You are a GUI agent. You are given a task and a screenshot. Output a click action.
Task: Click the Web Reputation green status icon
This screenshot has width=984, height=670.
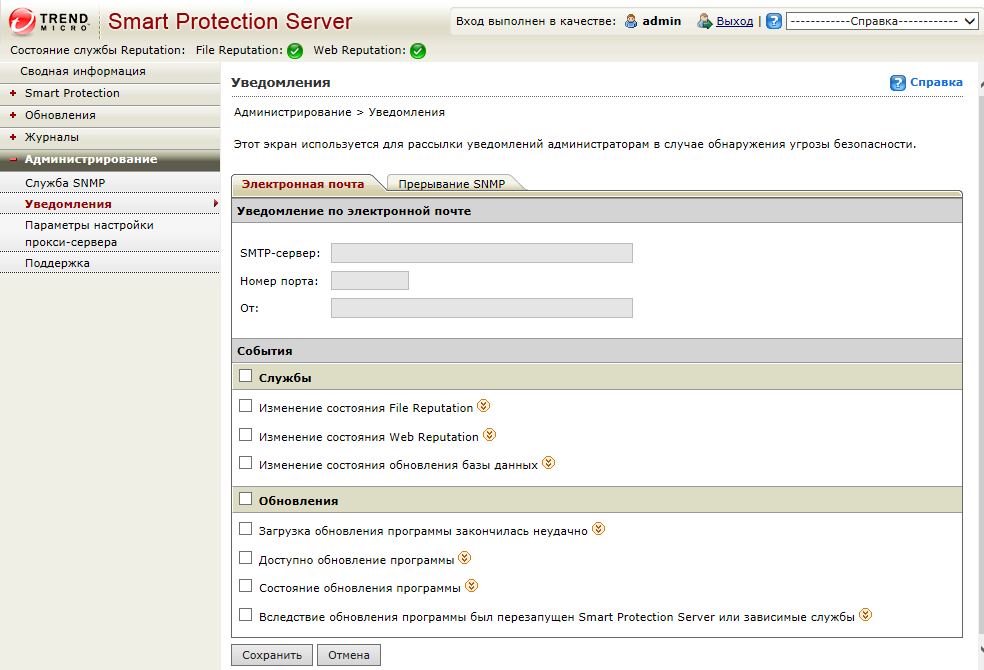418,51
